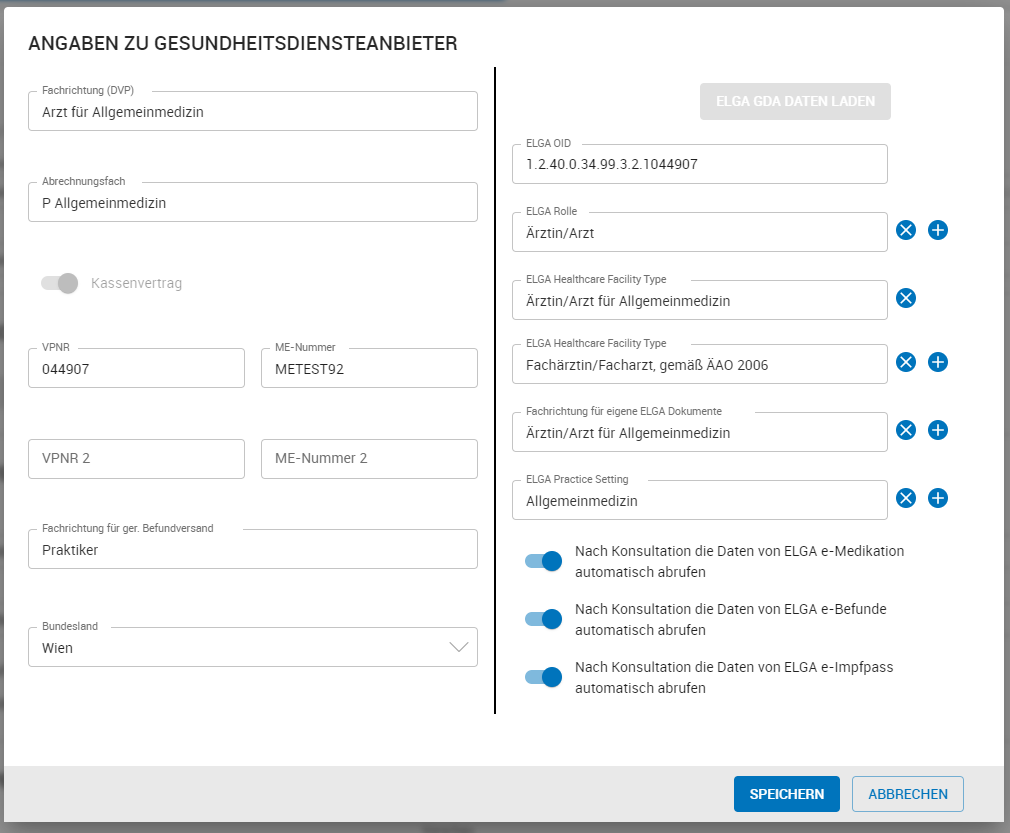Click the ELGA GDA DATEN LADEN button

[x=795, y=101]
